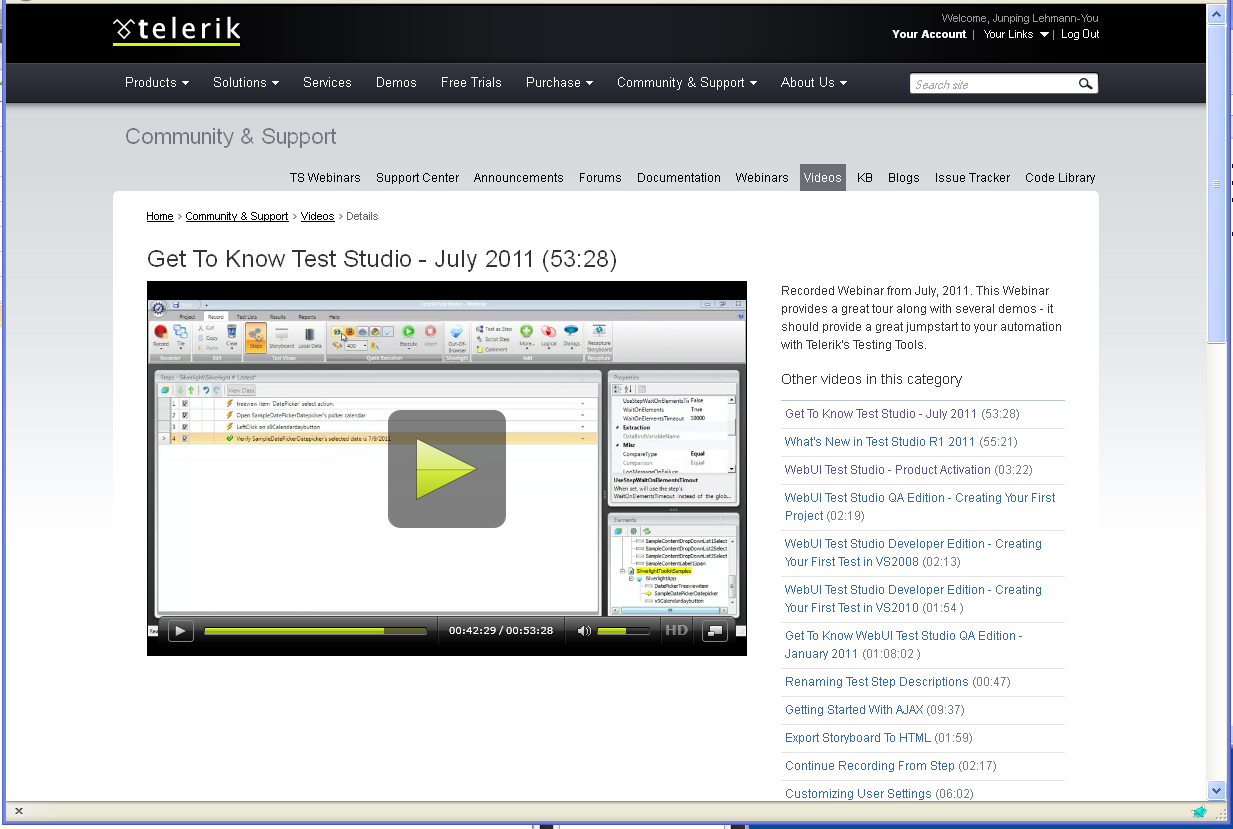Click the teal status bar icon

click(x=1199, y=811)
